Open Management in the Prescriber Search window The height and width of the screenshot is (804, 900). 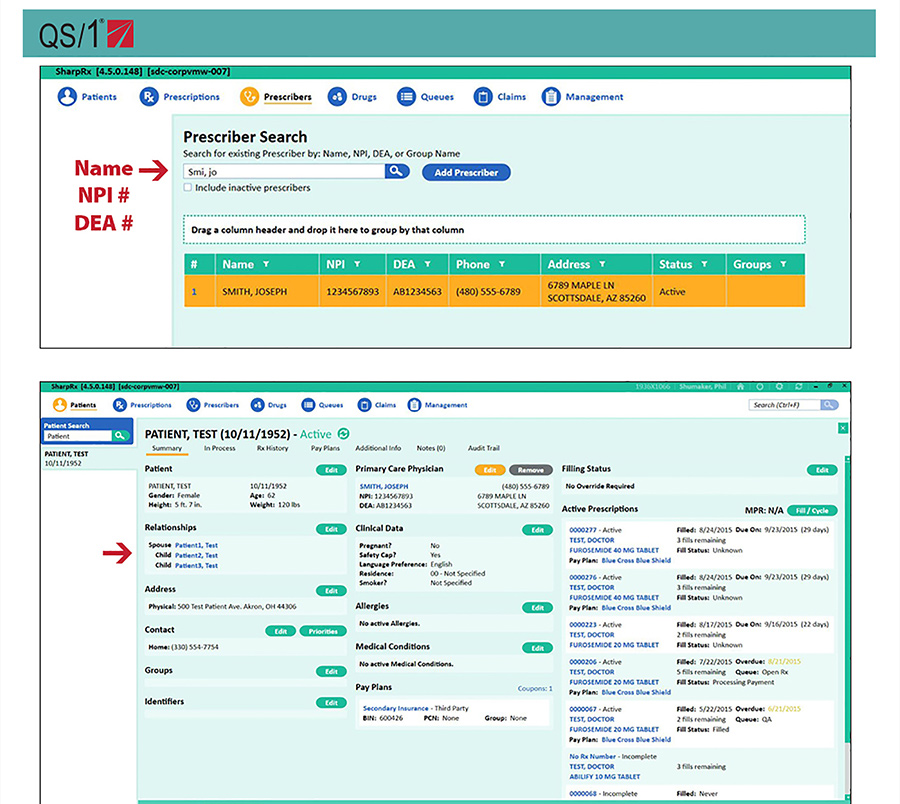tap(583, 97)
